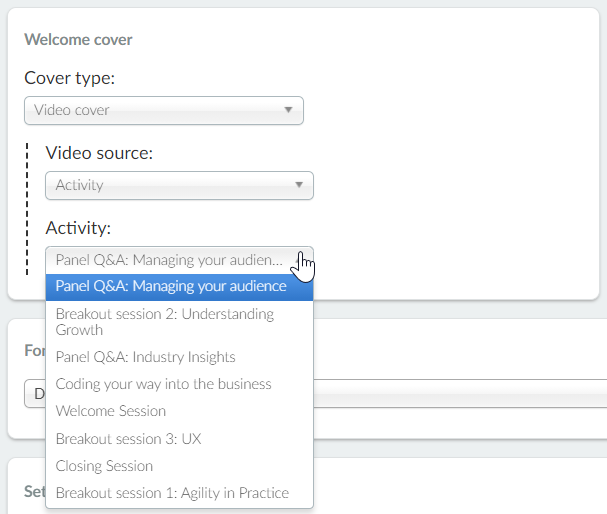Open the Video source combo box showing Activity
The height and width of the screenshot is (514, 607).
[178, 185]
